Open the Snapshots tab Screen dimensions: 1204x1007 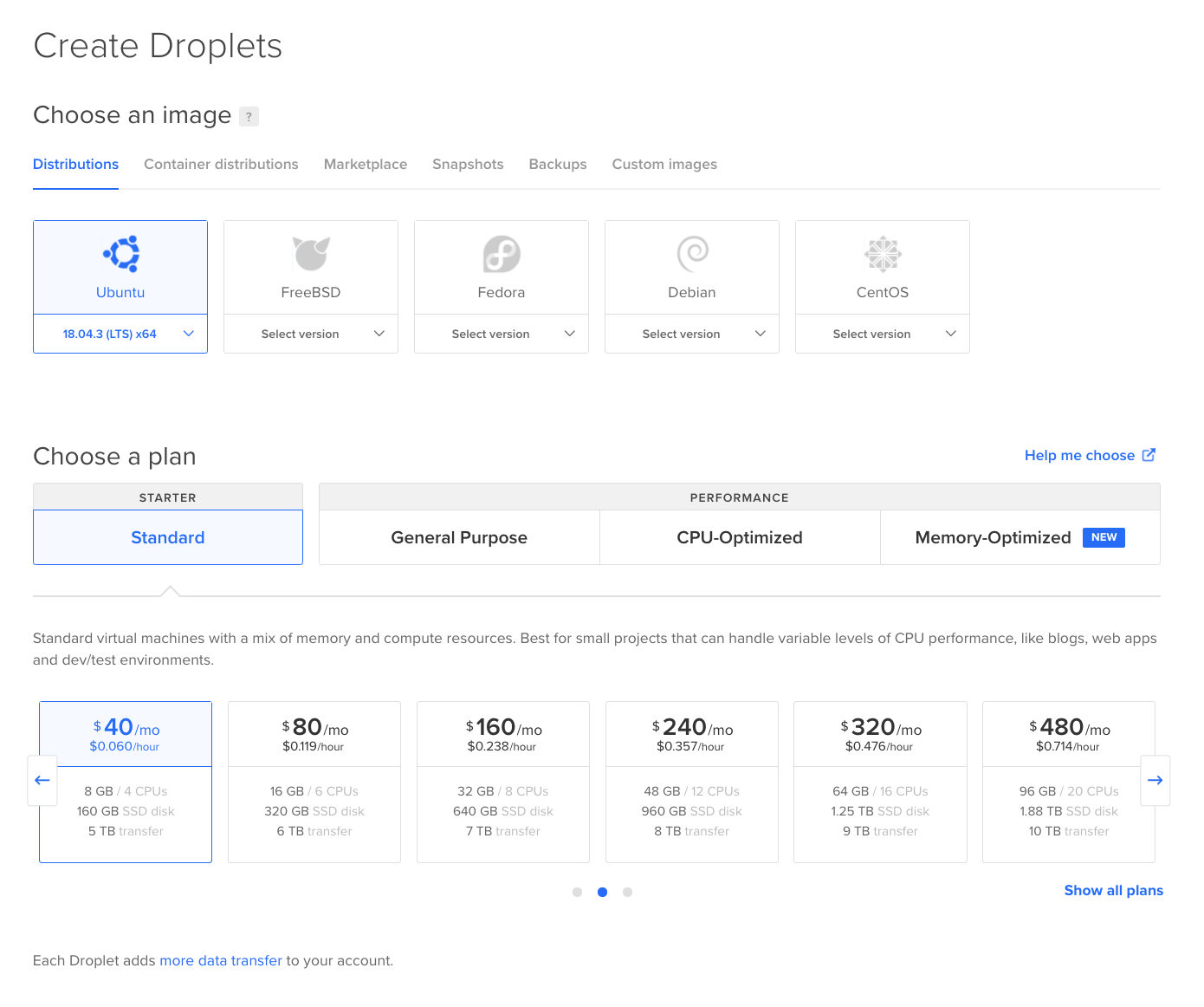pos(468,165)
